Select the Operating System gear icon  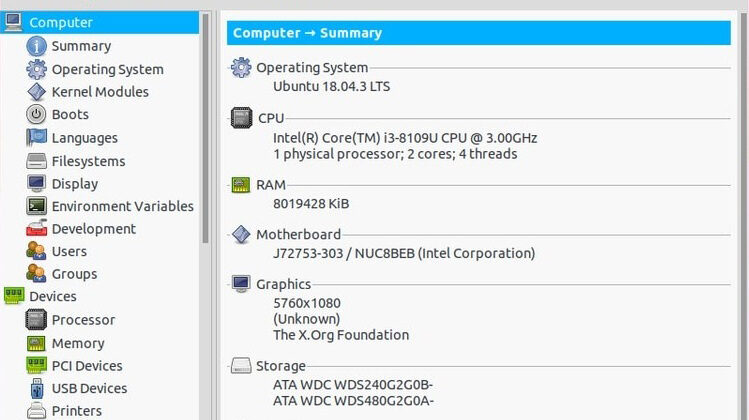(36, 69)
